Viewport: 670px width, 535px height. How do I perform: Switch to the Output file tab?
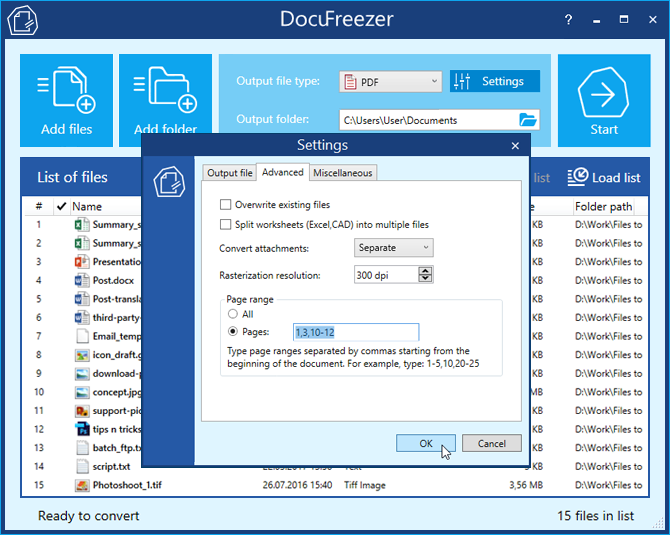click(x=230, y=173)
